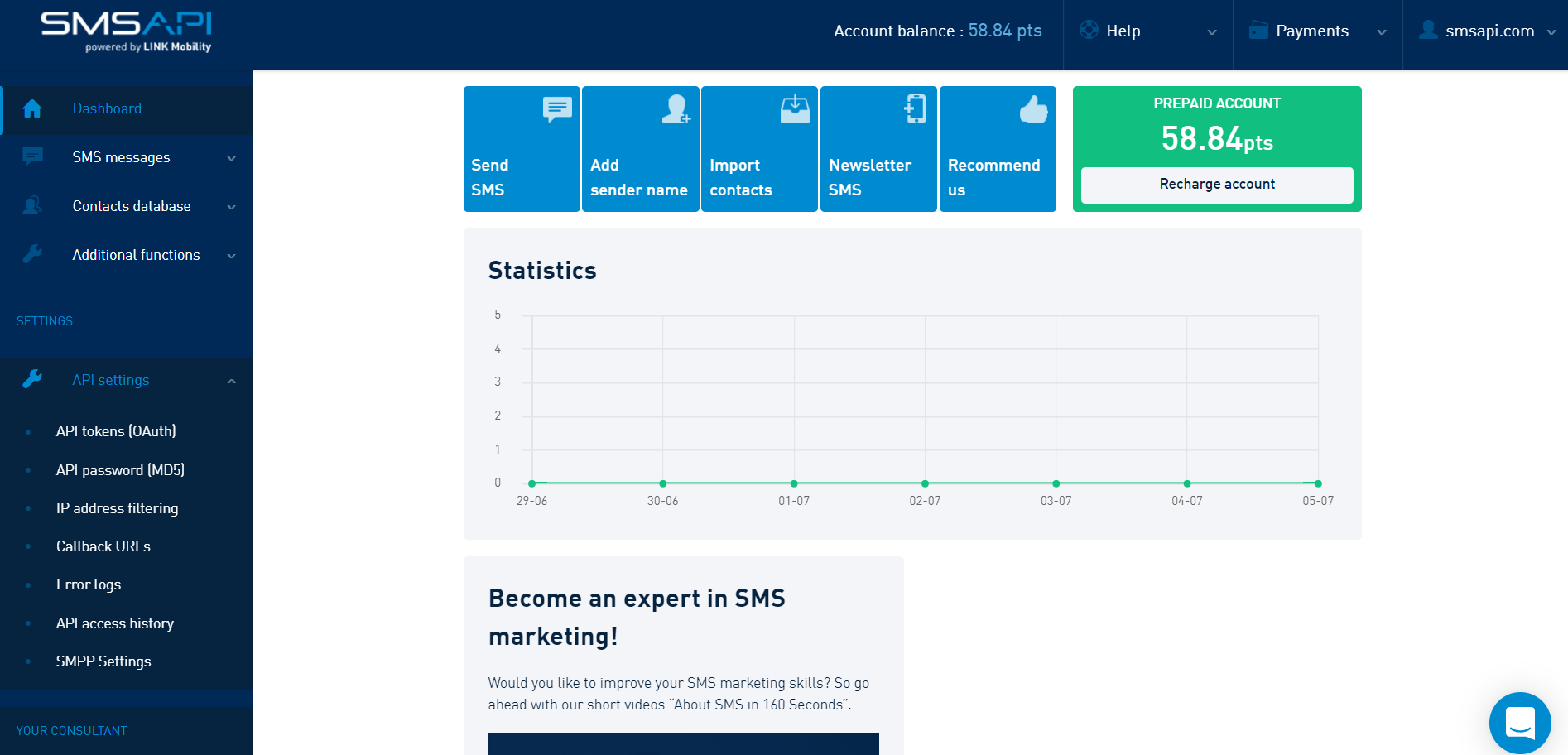Click the 30-06 data point on chart
This screenshot has height=755, width=1568.
(x=663, y=483)
